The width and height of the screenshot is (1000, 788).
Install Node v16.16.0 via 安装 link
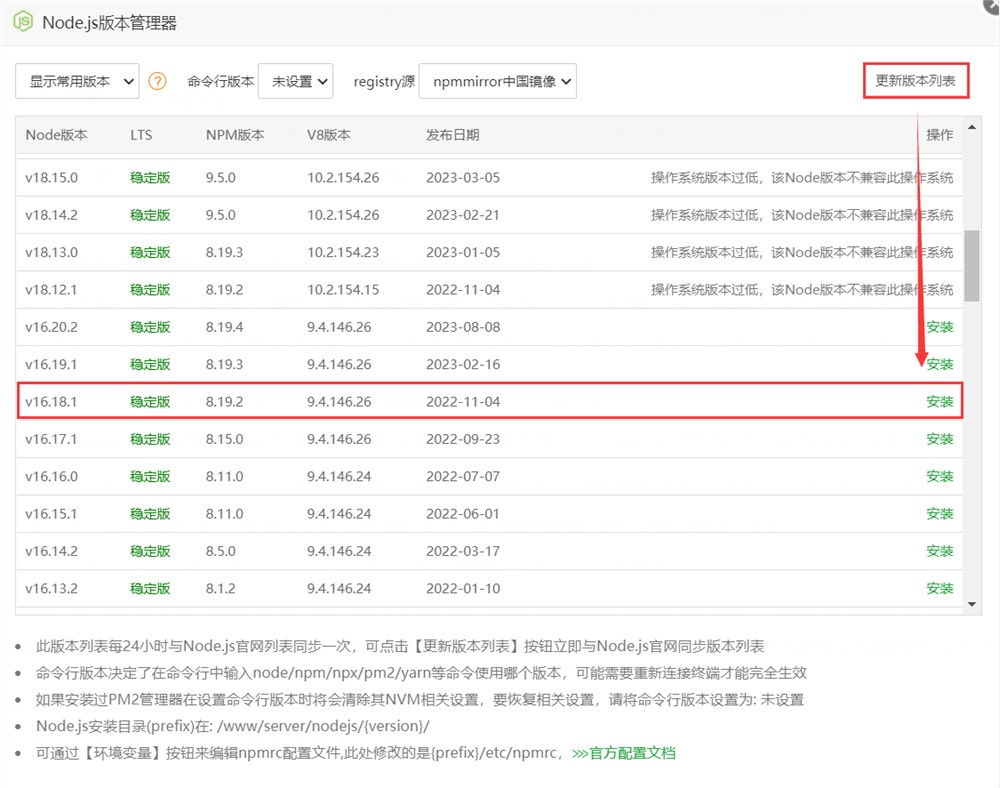click(939, 476)
